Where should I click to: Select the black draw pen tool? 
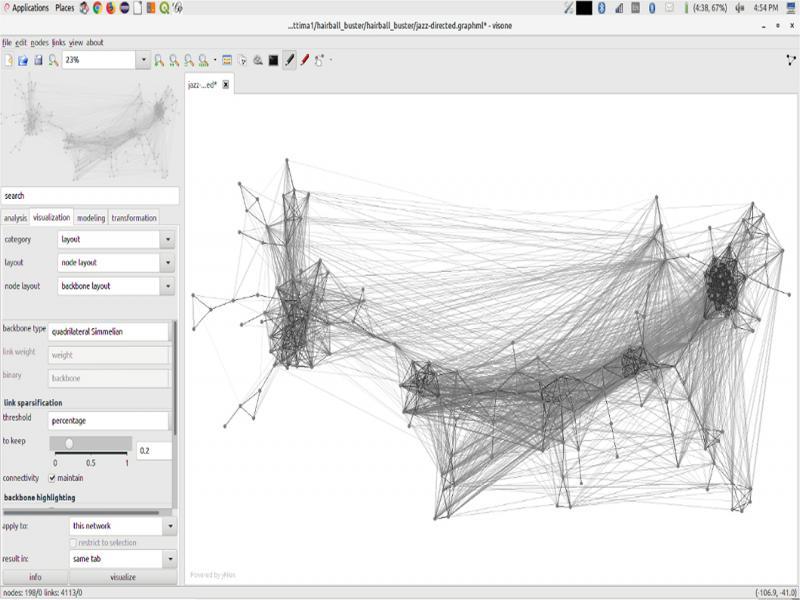(x=290, y=60)
